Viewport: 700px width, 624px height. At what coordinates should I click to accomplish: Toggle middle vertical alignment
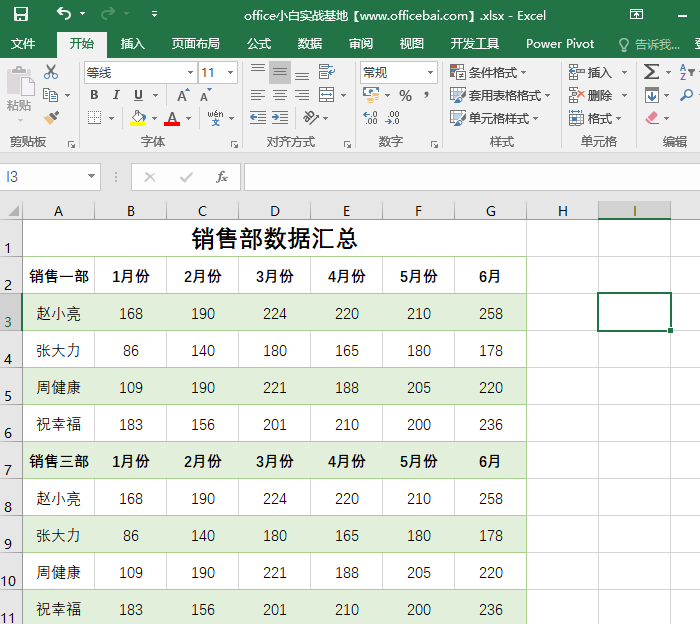pyautogui.click(x=280, y=71)
